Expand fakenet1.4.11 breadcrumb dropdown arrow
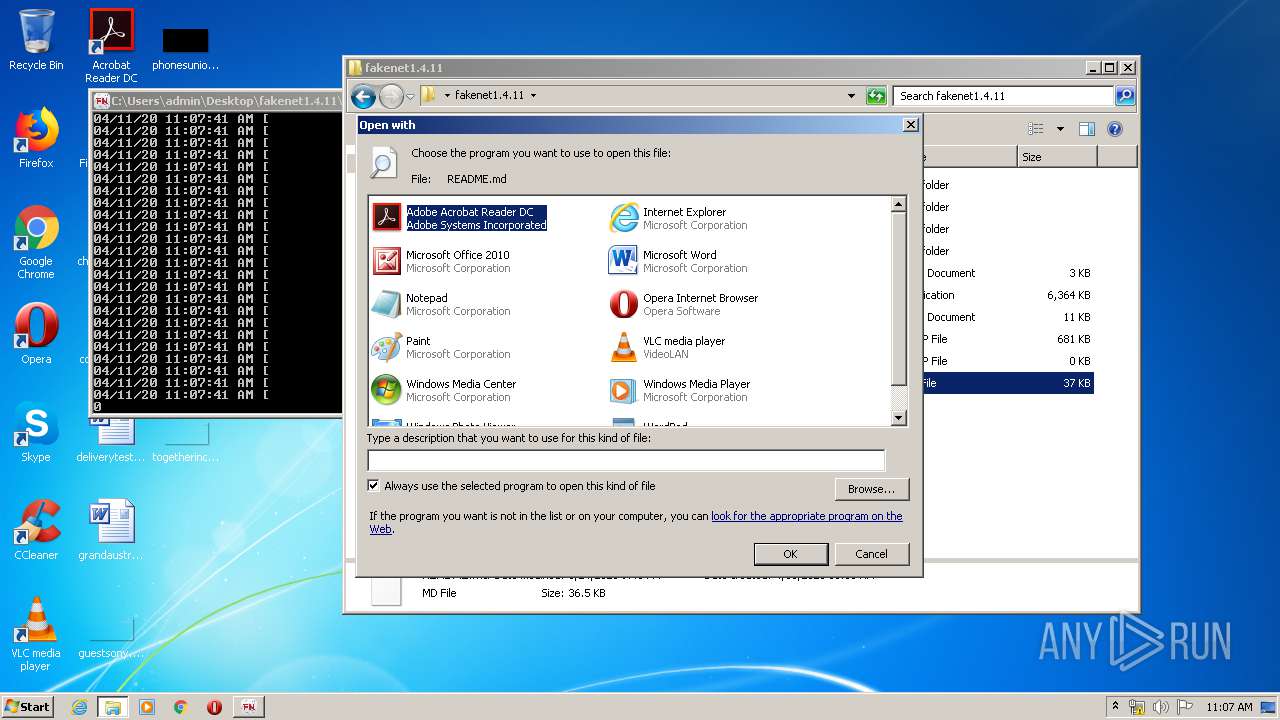 [x=533, y=96]
